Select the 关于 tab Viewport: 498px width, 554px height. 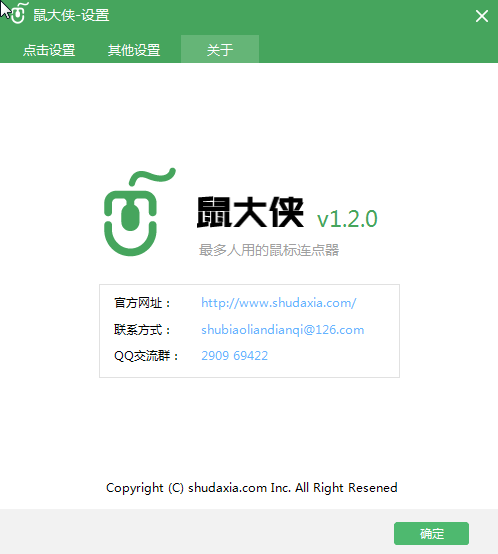(x=220, y=49)
